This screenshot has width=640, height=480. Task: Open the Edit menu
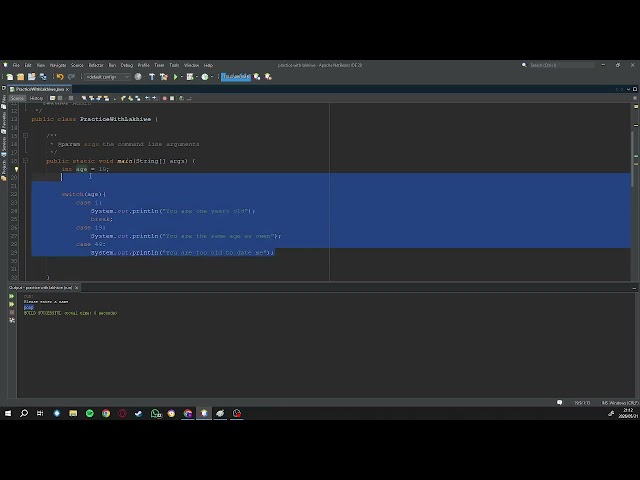(x=28, y=65)
